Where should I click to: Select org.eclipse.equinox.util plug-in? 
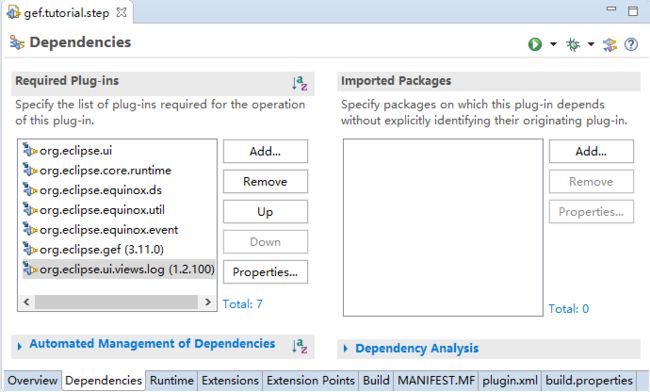(102, 210)
